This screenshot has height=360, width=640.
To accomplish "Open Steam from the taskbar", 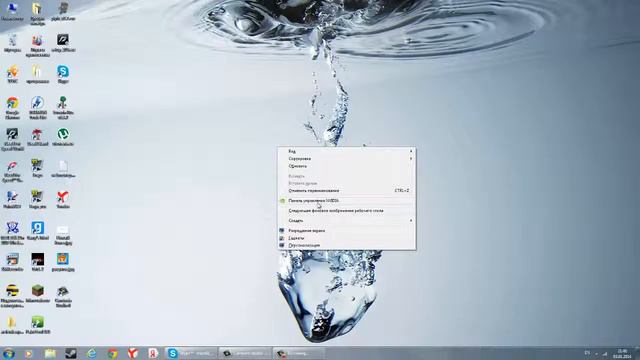I will 71,353.
